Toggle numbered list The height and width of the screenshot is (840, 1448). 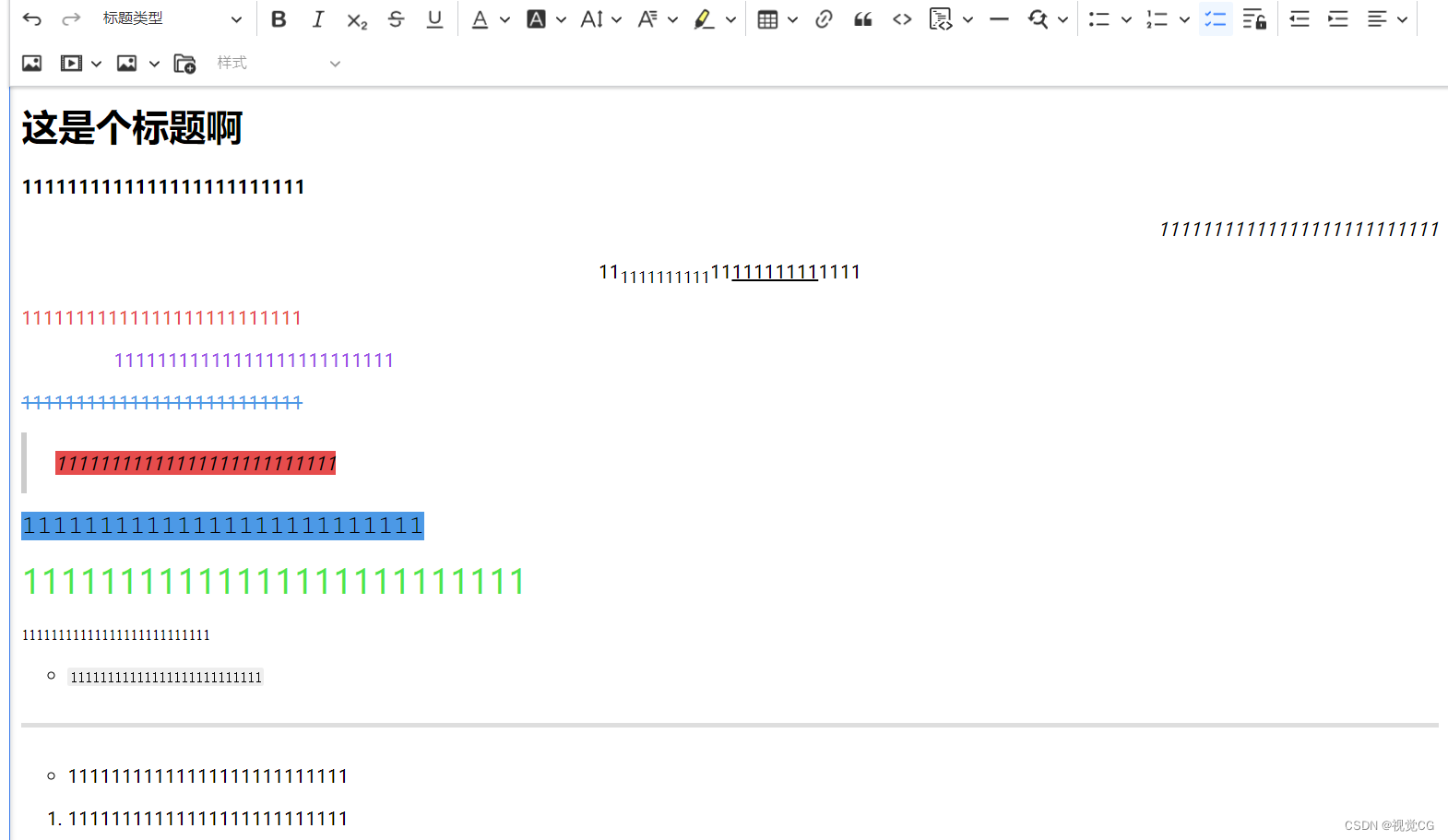pos(1157,19)
